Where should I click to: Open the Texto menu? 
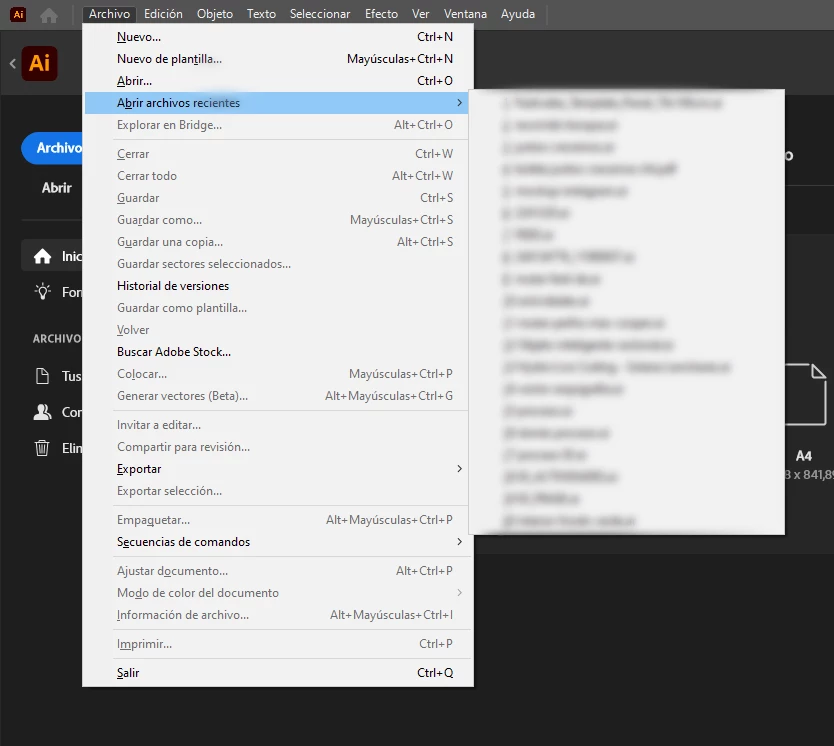pos(261,14)
